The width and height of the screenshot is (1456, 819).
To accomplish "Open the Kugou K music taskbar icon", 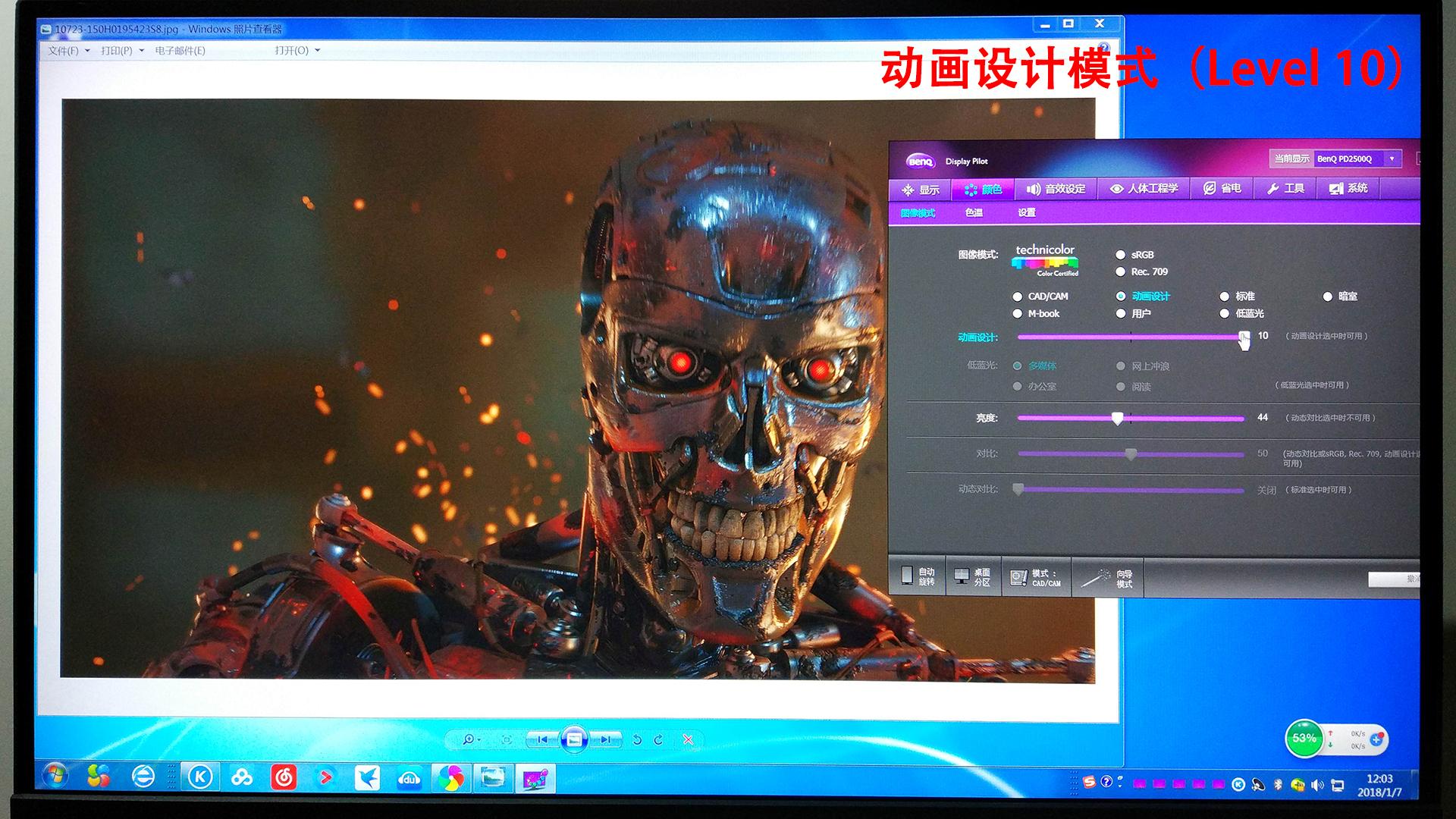I will 200,777.
